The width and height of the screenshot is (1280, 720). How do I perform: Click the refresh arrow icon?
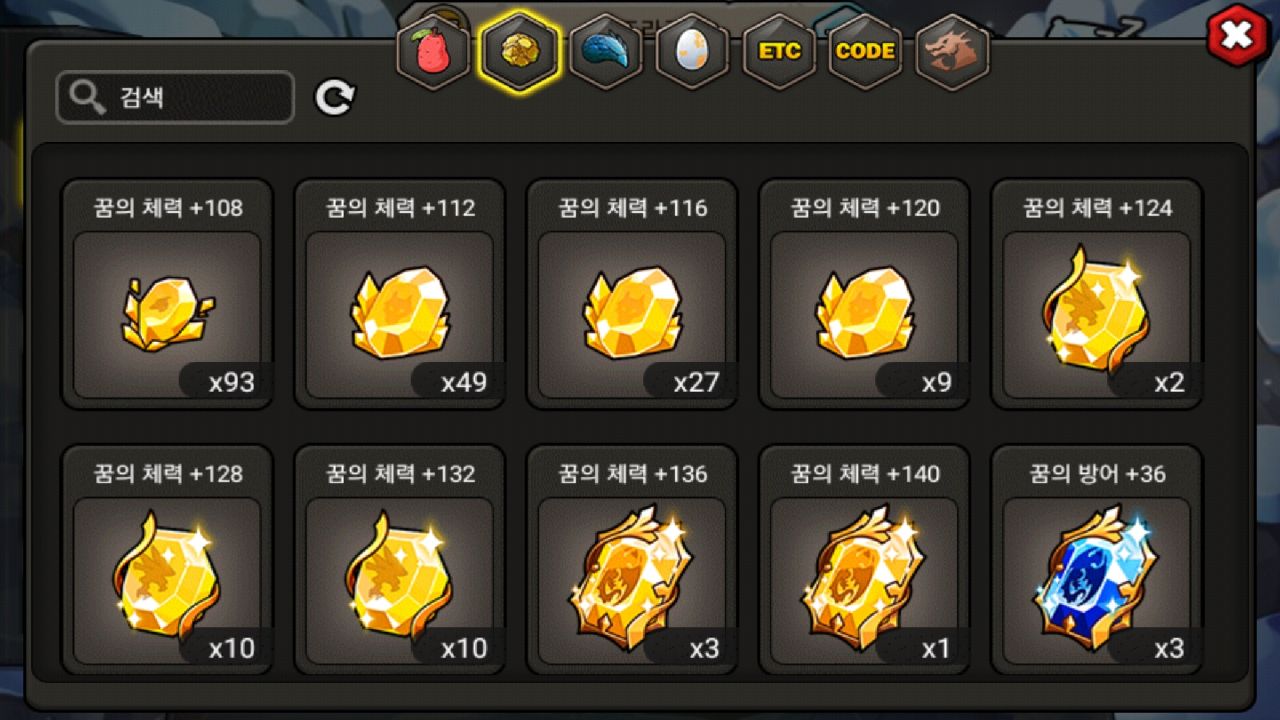[x=335, y=97]
